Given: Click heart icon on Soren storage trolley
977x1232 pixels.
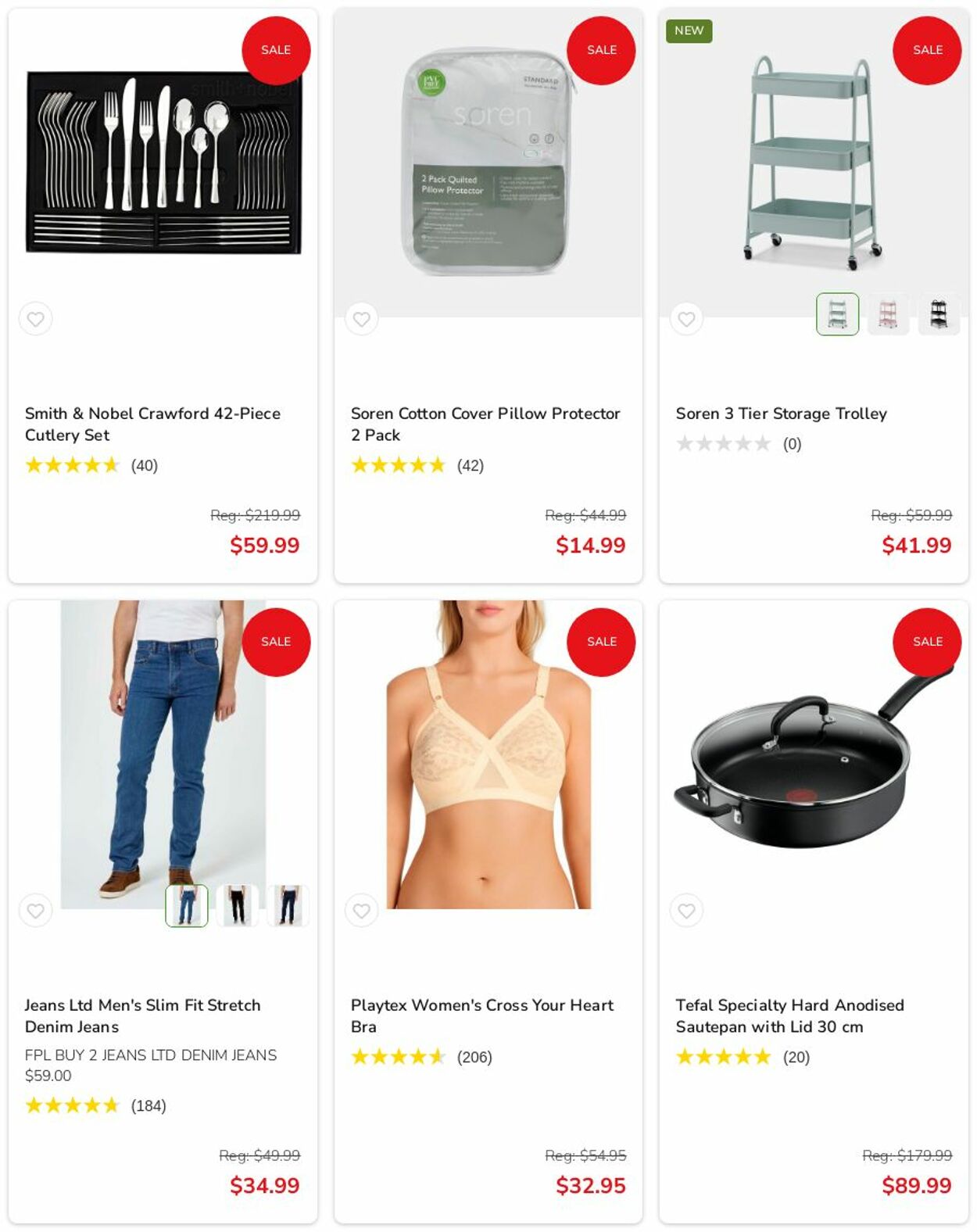Looking at the screenshot, I should click(686, 319).
